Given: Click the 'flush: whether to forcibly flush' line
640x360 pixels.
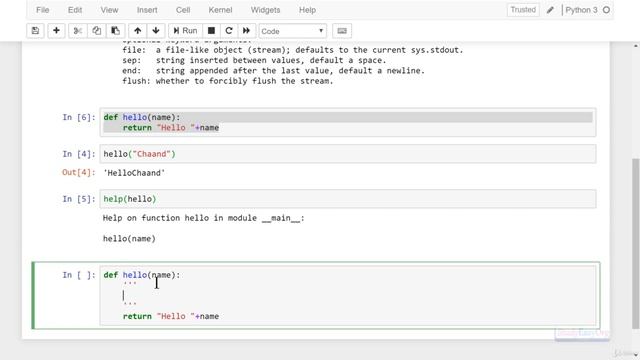Looking at the screenshot, I should (x=228, y=81).
